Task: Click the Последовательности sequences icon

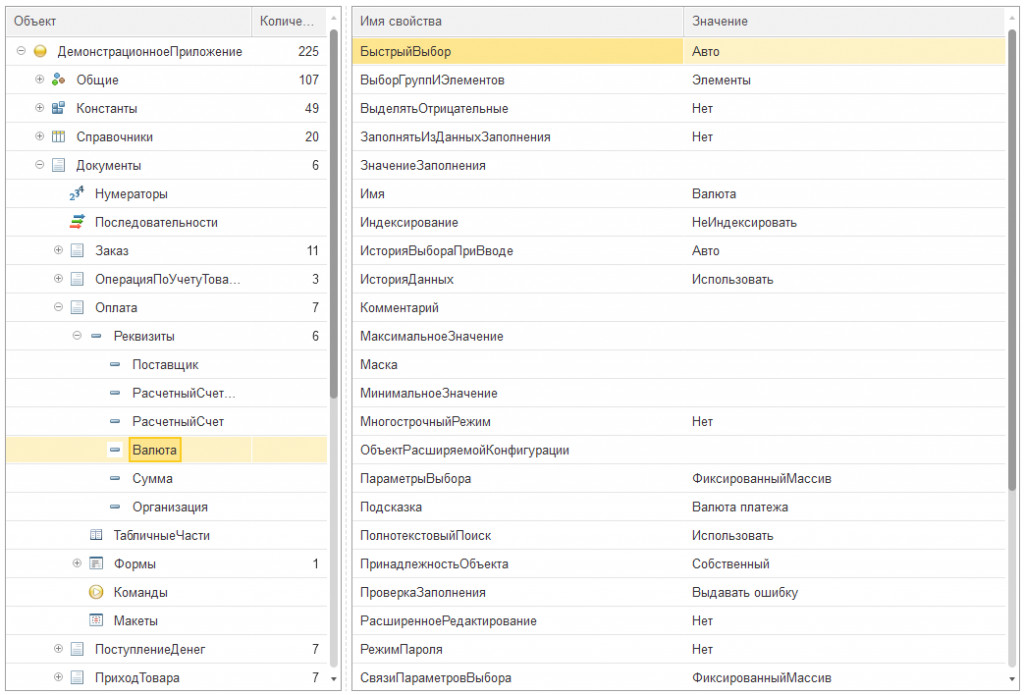Action: coord(77,222)
